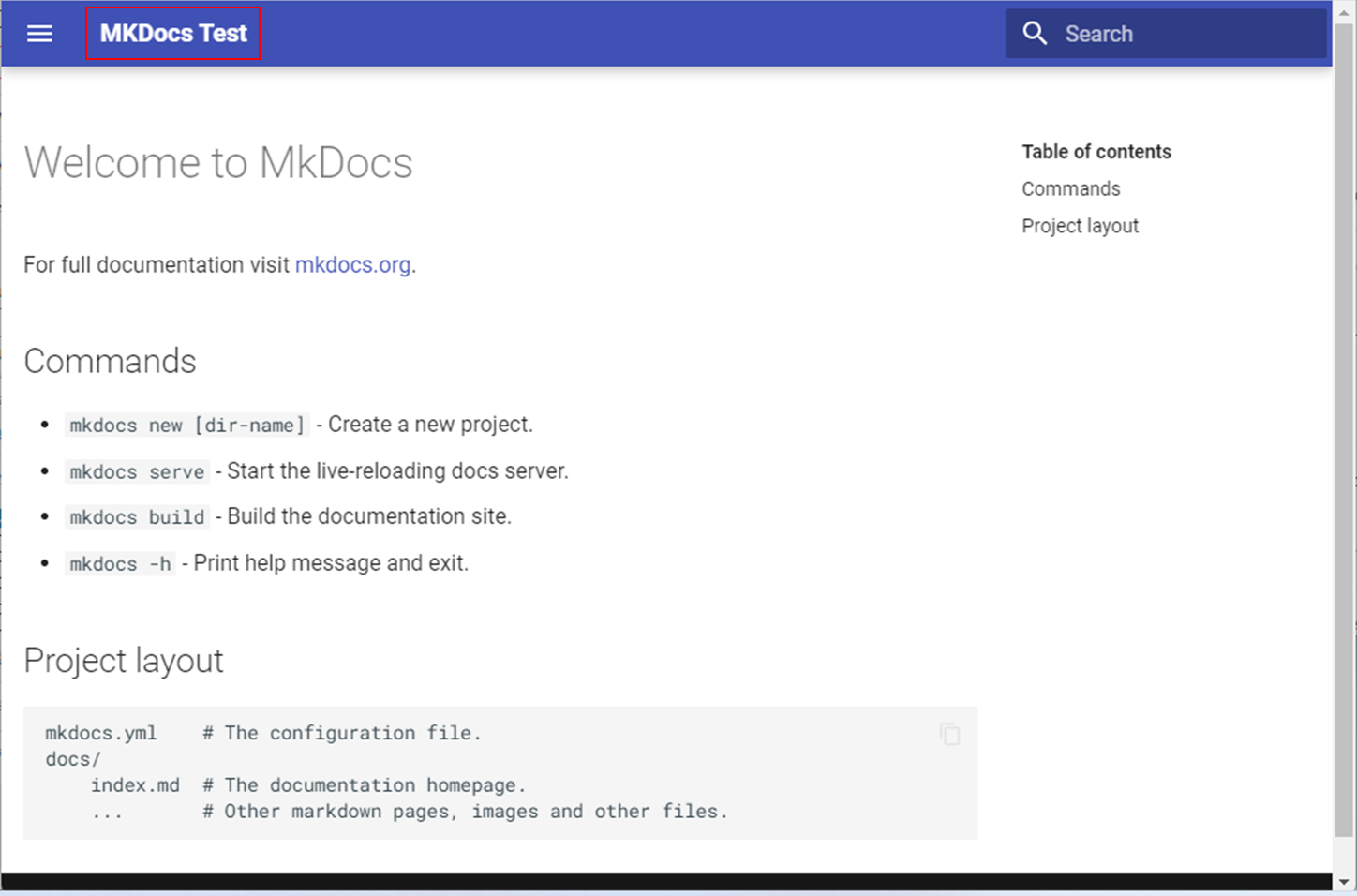
Task: Select the mkdocs -h inline code
Action: point(119,562)
